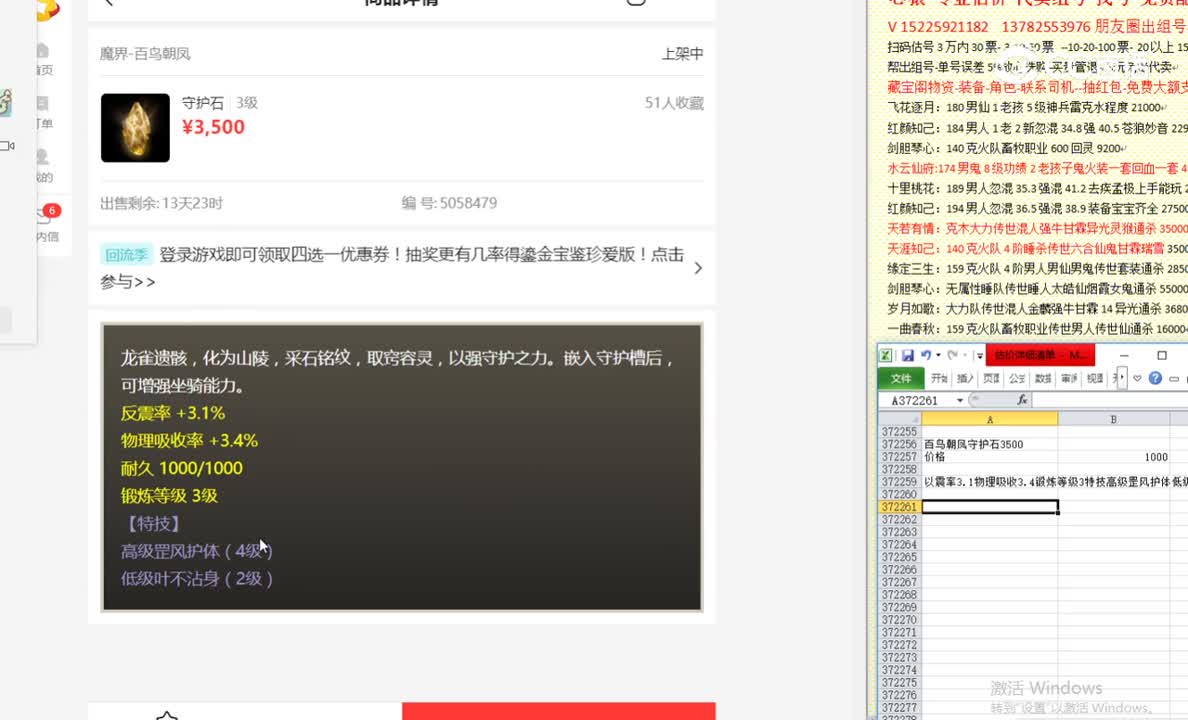Select row header 372265
The width and height of the screenshot is (1188, 720).
point(899,557)
